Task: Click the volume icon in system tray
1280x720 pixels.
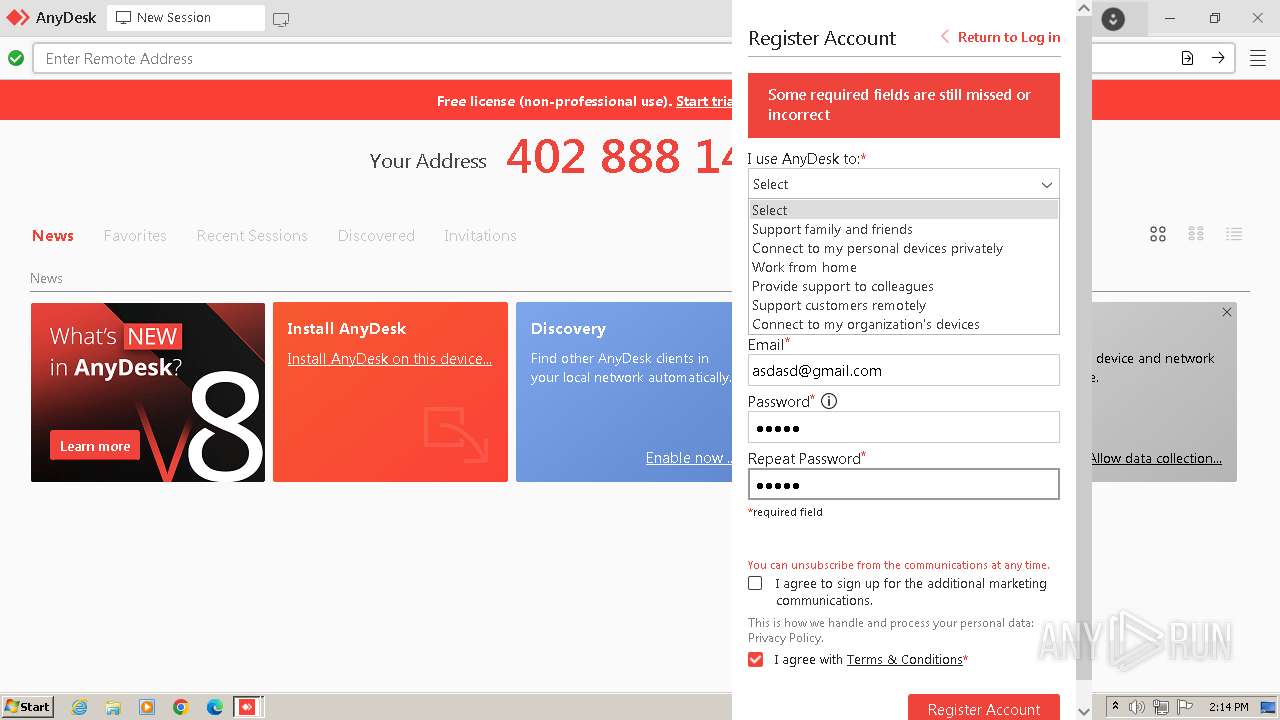Action: [1137, 707]
